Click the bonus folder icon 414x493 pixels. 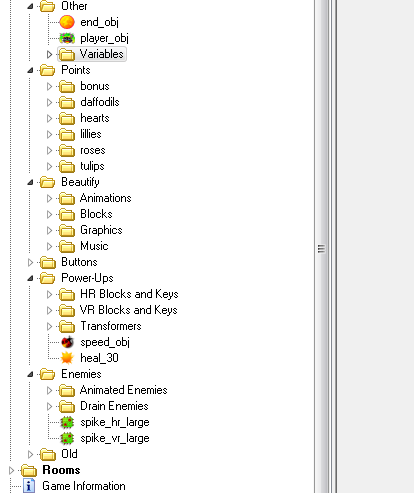[67, 86]
